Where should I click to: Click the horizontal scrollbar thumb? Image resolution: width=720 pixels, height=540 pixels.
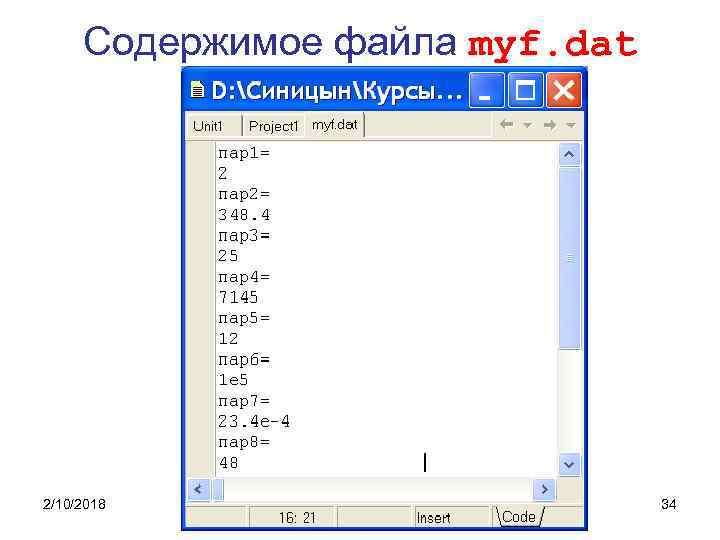219,490
